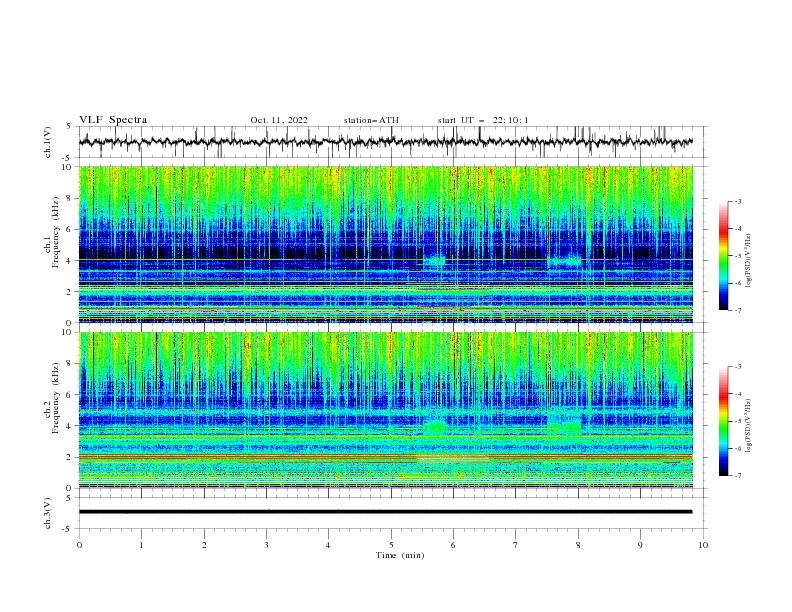Screen dimensions: 792x612
Task: Click the "ch.3(V)" axis label
Action: tap(48, 513)
